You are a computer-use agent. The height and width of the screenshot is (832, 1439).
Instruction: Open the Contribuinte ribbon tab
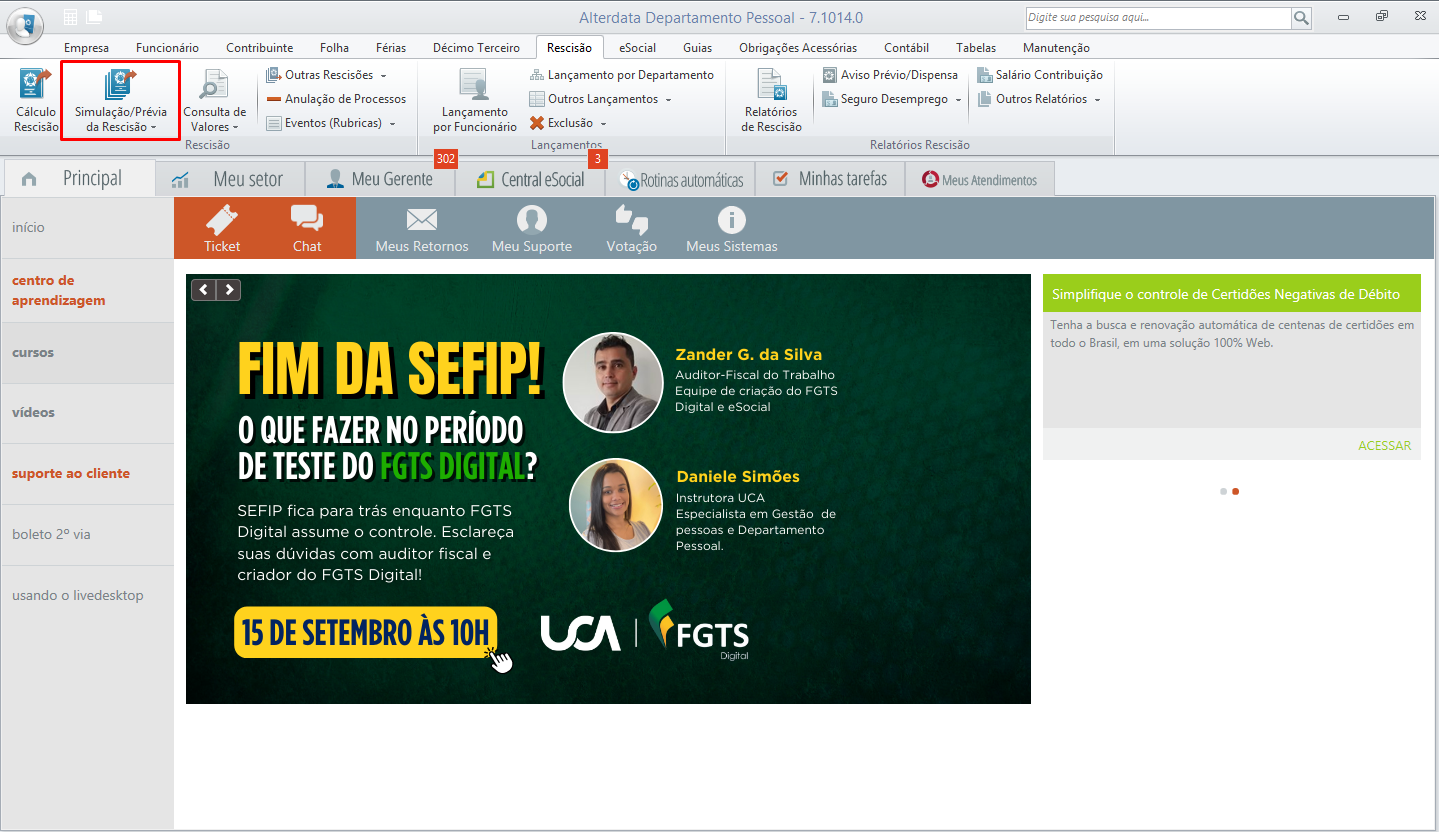[259, 48]
